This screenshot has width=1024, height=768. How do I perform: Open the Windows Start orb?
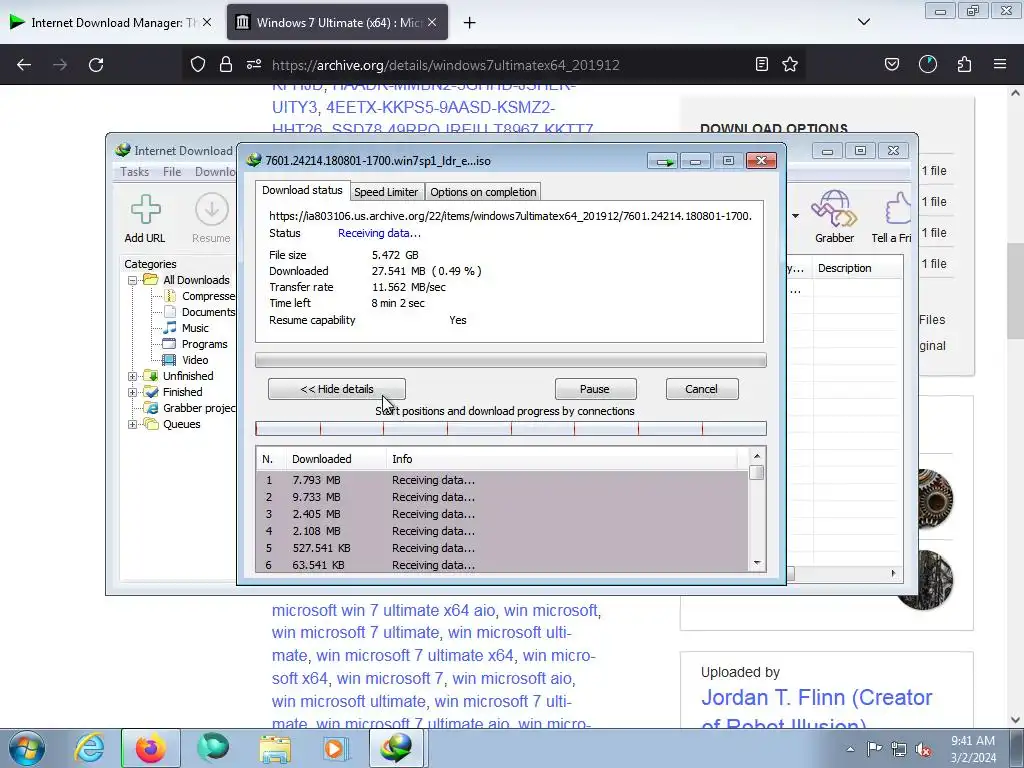coord(26,748)
